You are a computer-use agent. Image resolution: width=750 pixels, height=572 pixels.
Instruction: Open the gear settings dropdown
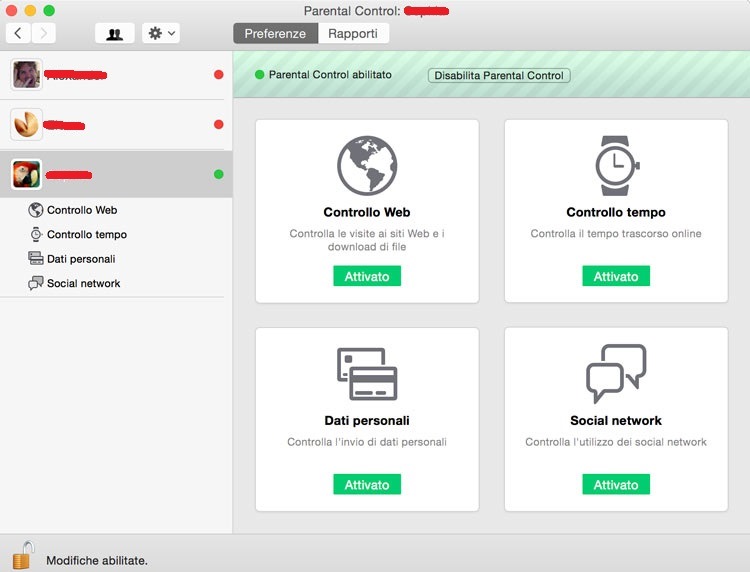[161, 33]
